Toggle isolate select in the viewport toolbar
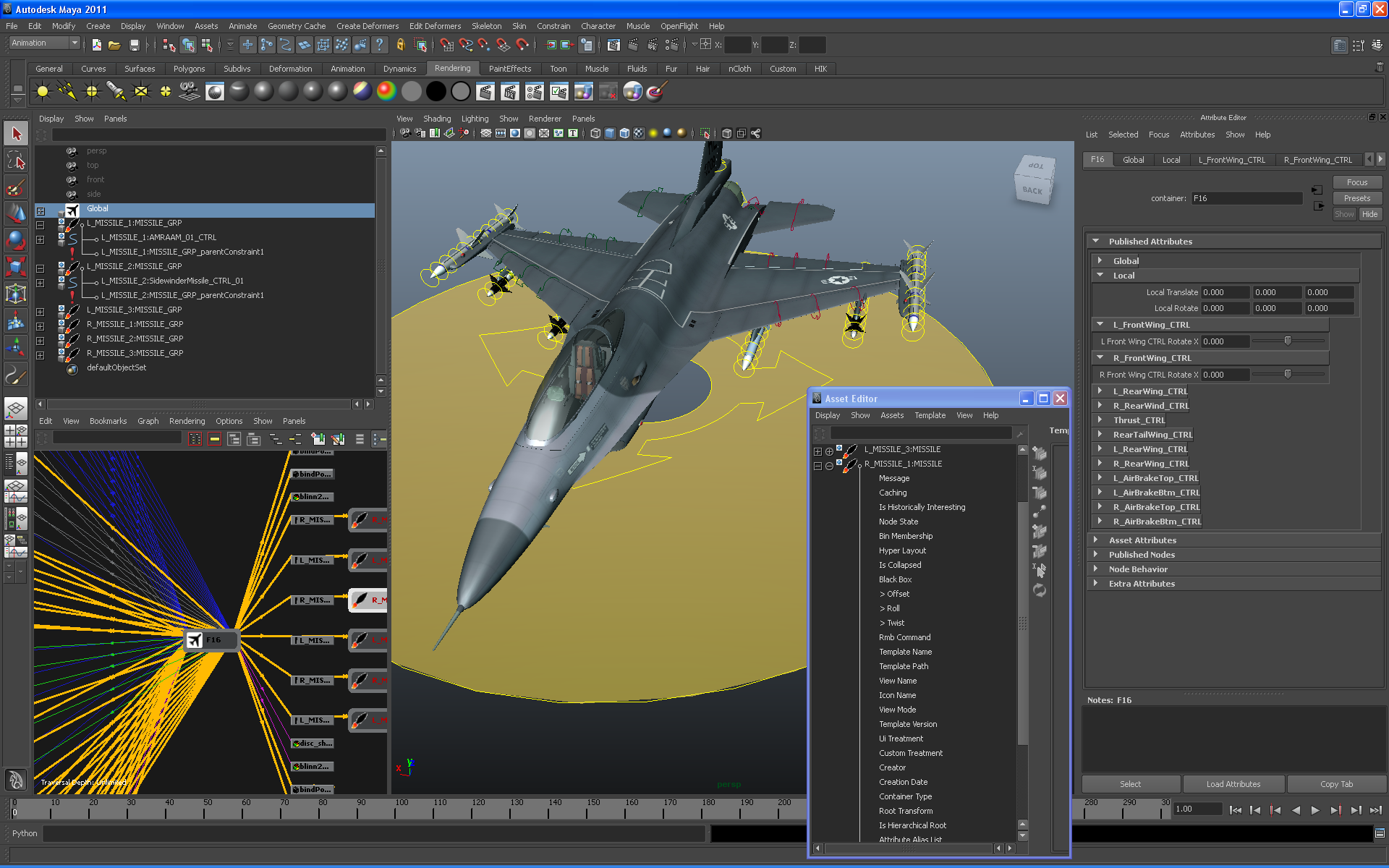This screenshot has height=868, width=1389. pos(702,135)
